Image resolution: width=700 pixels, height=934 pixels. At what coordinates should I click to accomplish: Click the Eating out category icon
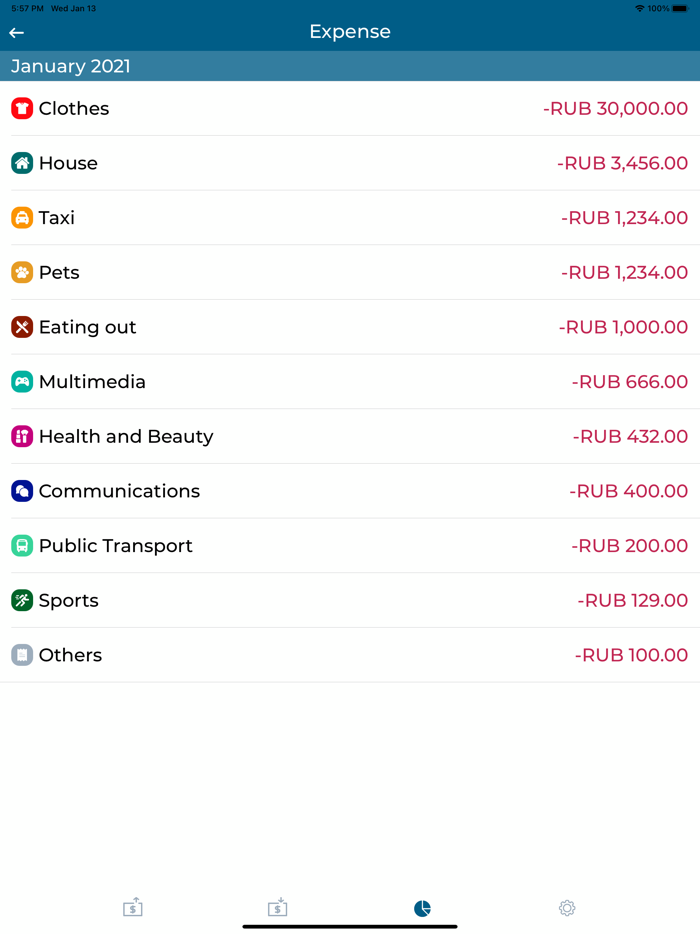24,327
